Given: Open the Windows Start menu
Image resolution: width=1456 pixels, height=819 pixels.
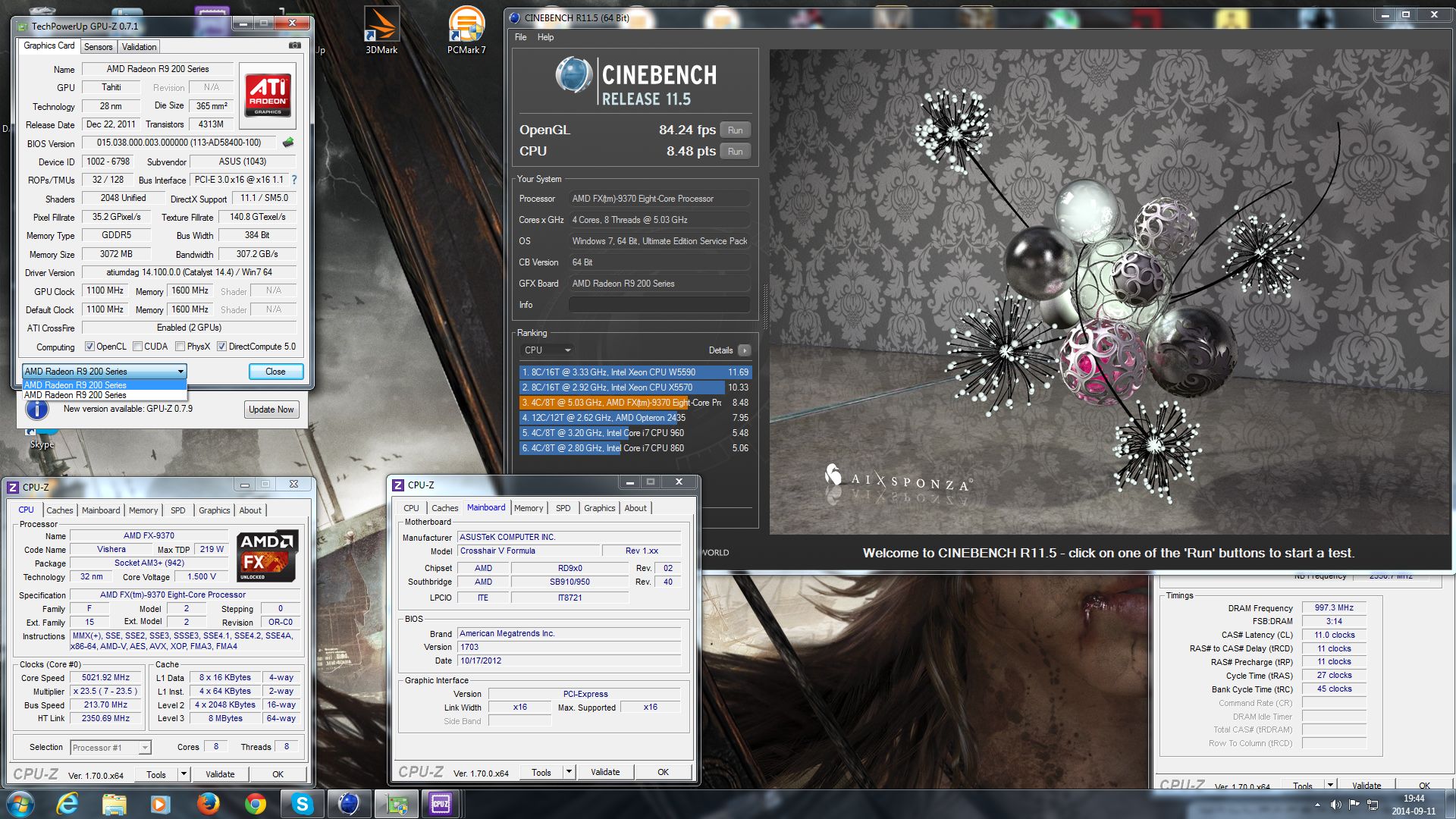Looking at the screenshot, I should [x=20, y=804].
